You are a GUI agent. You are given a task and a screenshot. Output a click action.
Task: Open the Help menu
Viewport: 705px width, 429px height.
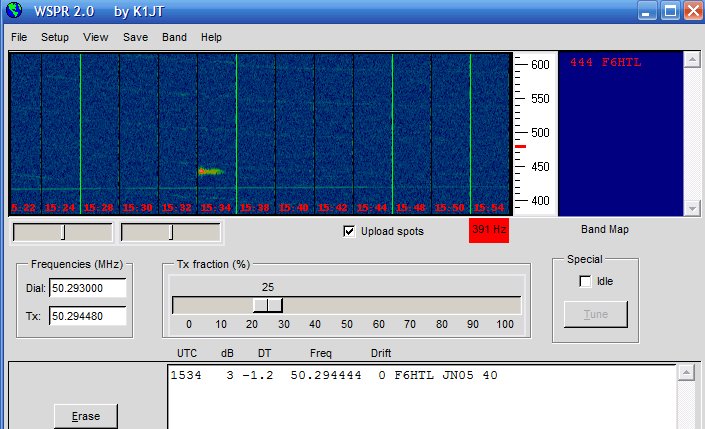(x=211, y=37)
